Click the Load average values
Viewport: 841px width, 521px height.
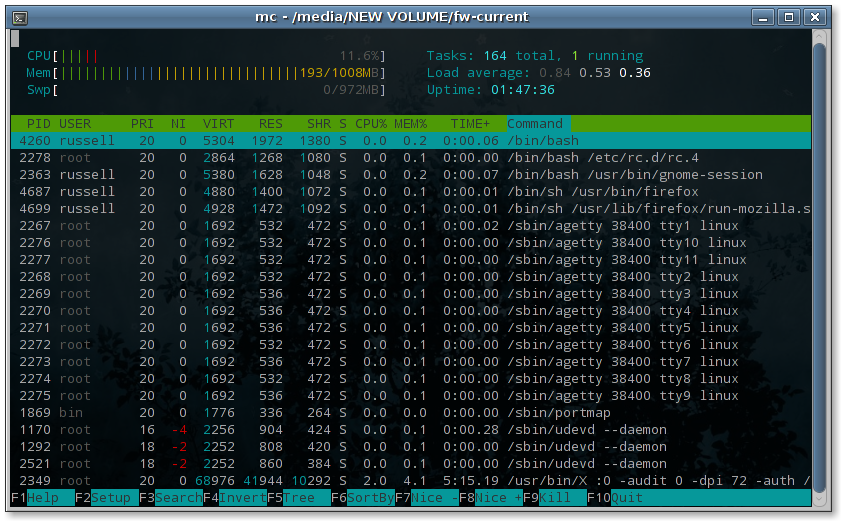point(595,73)
